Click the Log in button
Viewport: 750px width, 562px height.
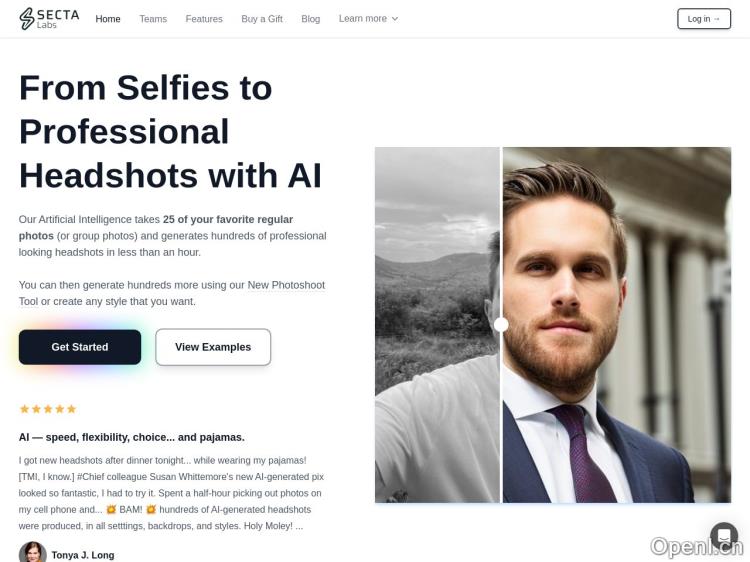(704, 19)
